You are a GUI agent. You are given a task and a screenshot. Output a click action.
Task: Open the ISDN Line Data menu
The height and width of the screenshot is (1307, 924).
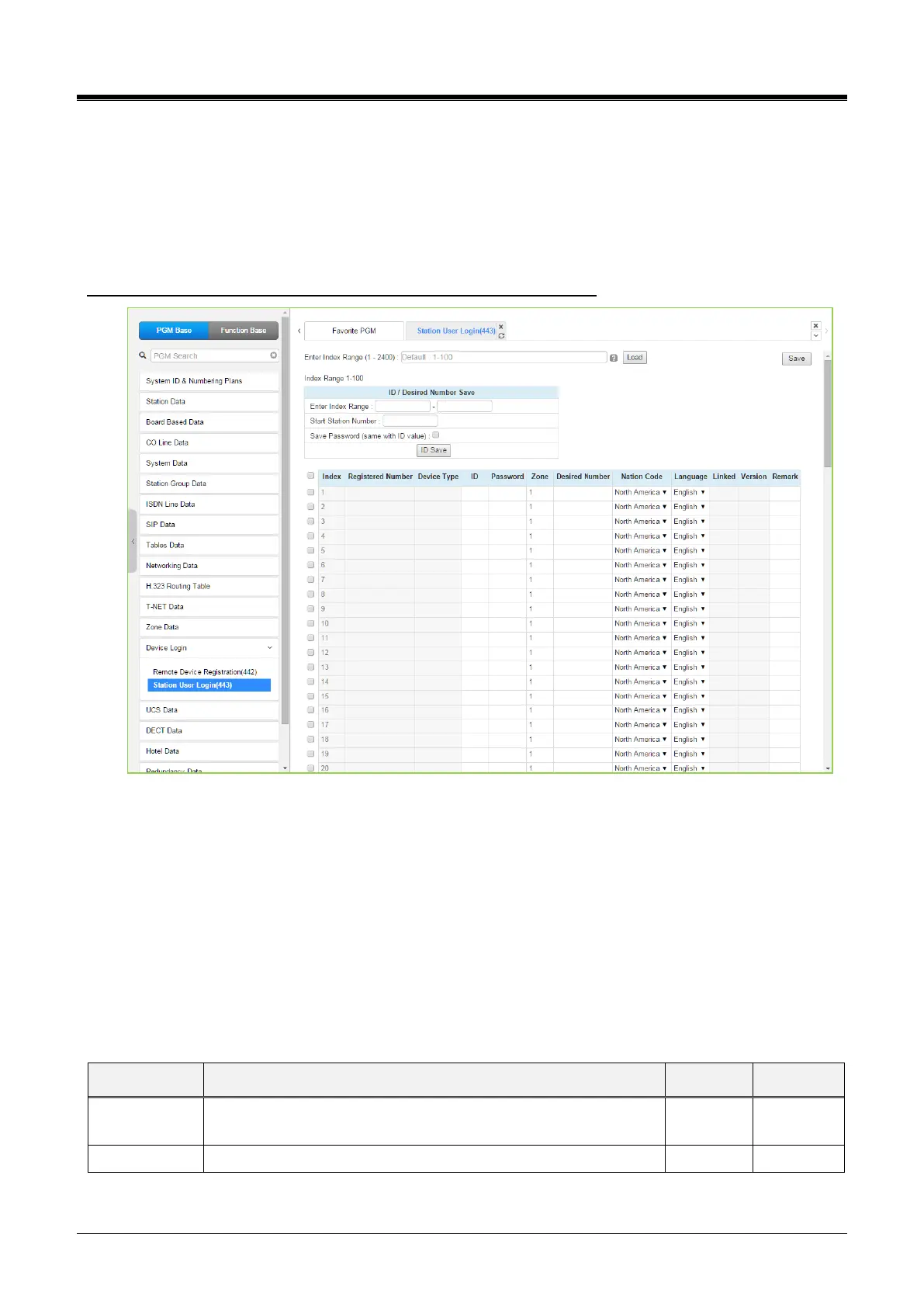pyautogui.click(x=209, y=504)
